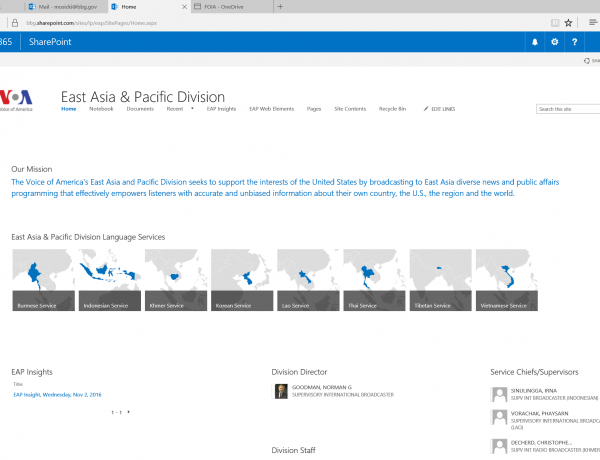The width and height of the screenshot is (600, 460).
Task: Close the Home browser tab
Action: 184,7
